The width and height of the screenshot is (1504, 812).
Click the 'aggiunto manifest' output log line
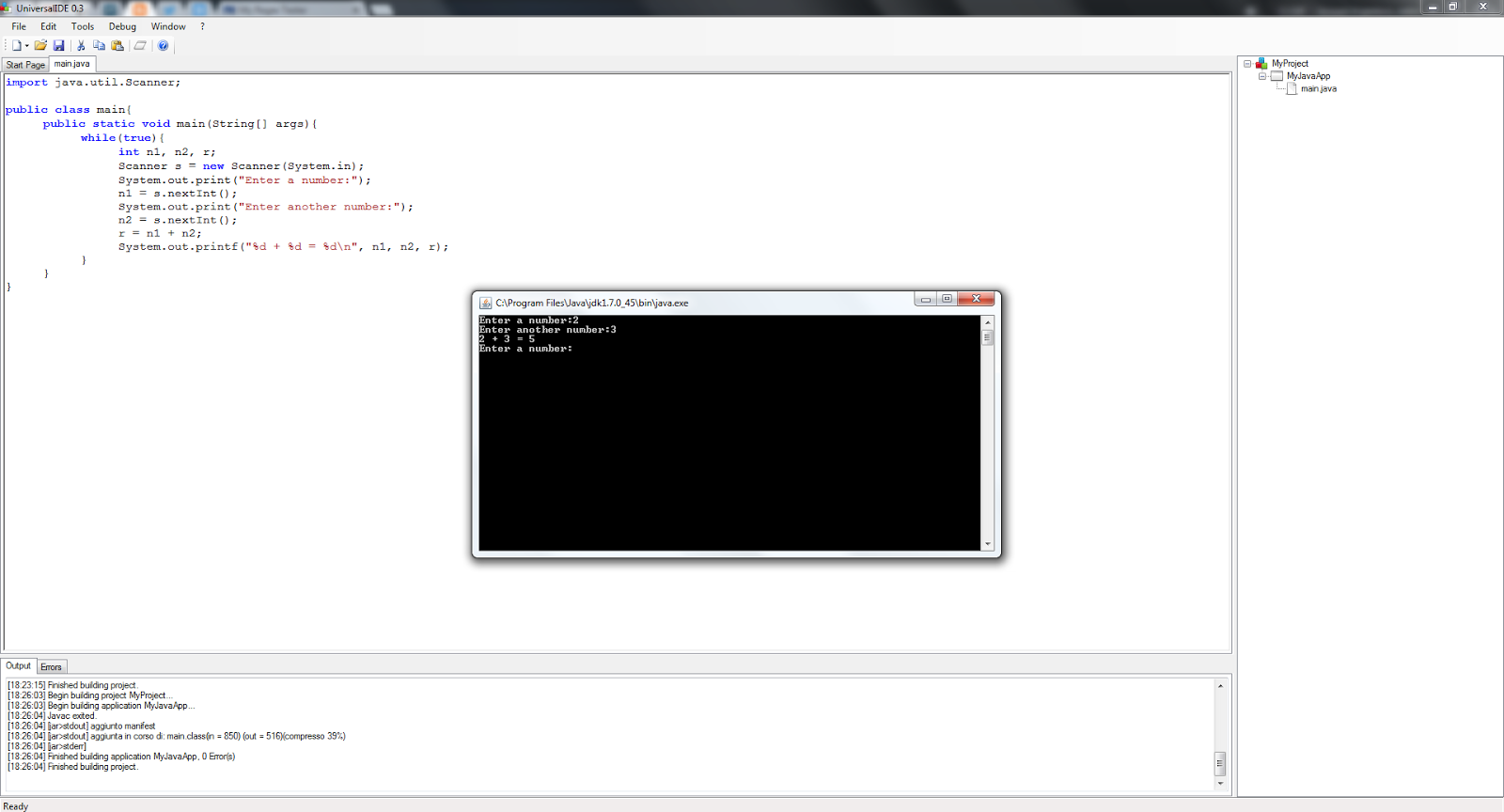coord(82,726)
